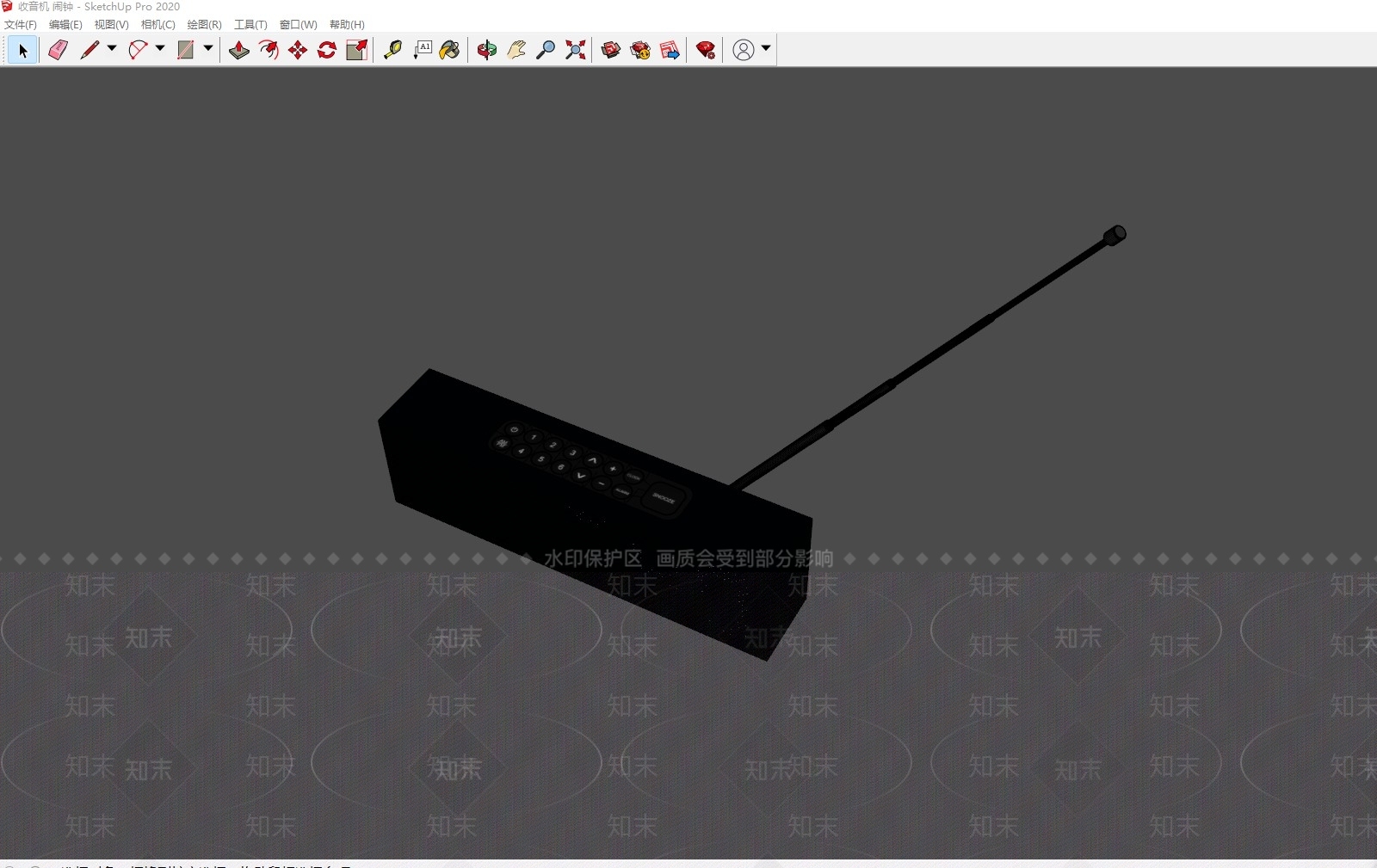
Task: Select the Text label tool
Action: coord(422,50)
